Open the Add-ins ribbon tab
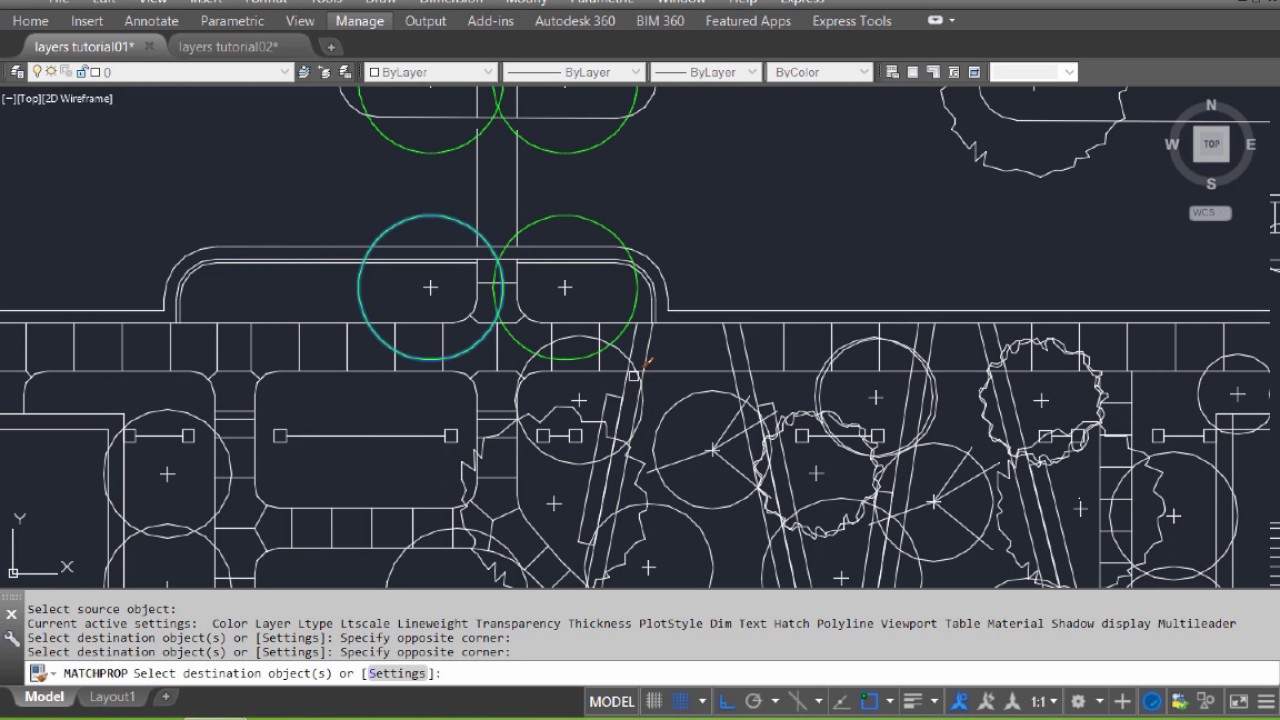The height and width of the screenshot is (720, 1280). click(490, 20)
